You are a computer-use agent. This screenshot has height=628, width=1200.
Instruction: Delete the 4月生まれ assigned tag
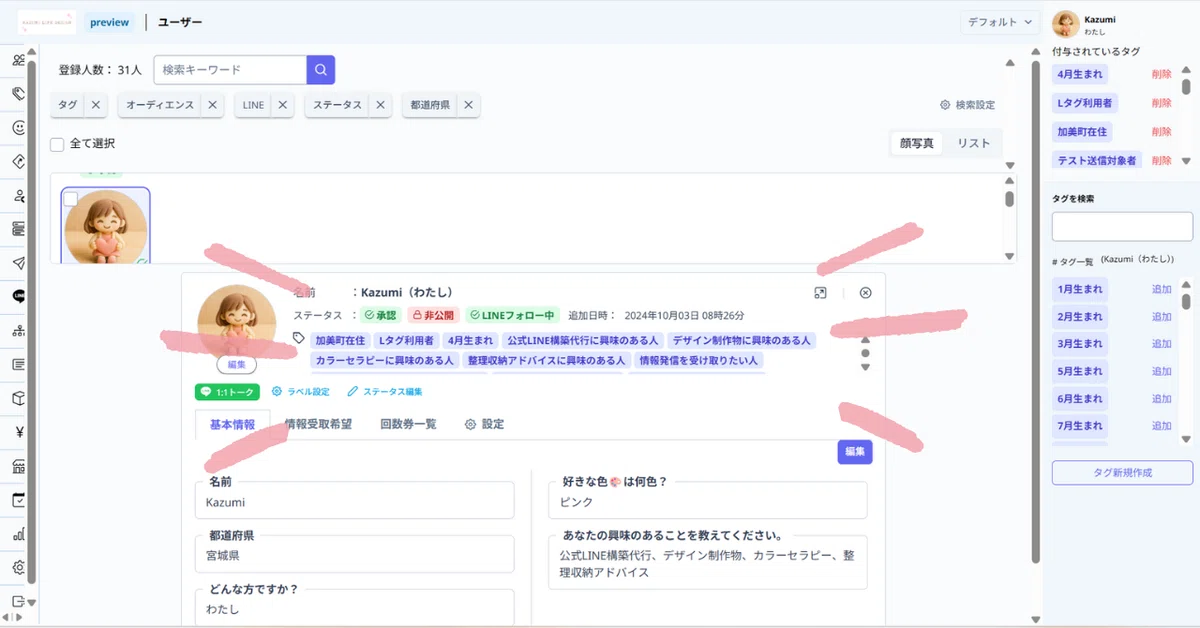click(x=1161, y=74)
